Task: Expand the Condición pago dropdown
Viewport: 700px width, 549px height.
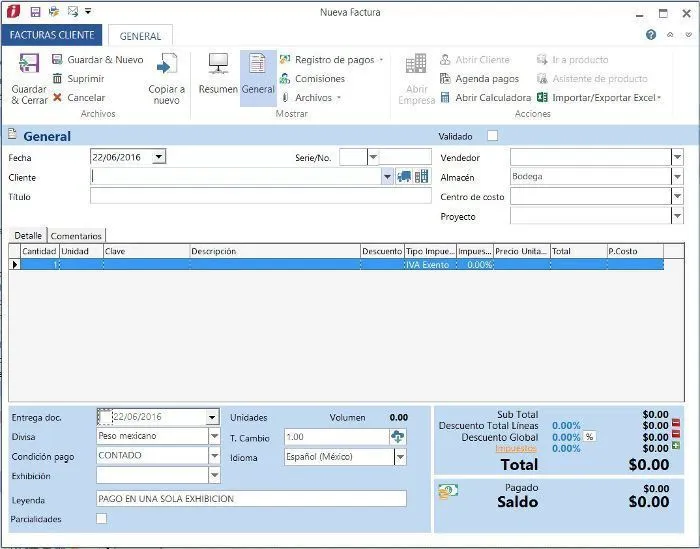Action: pyautogui.click(x=214, y=456)
